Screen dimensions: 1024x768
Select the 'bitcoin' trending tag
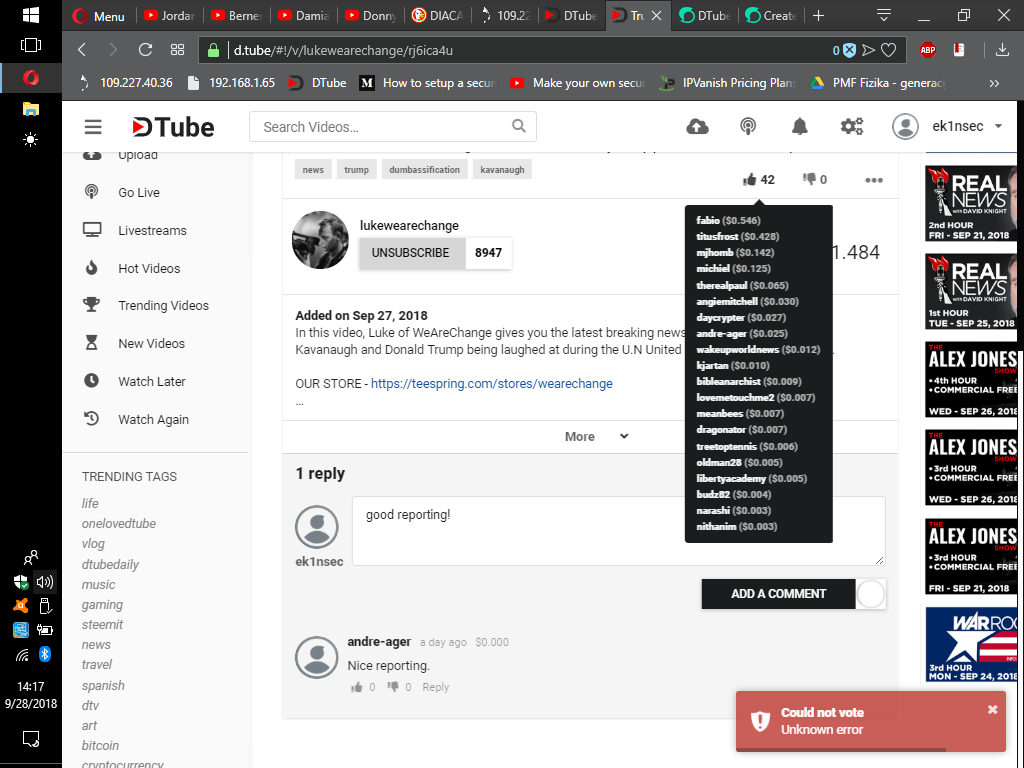click(100, 745)
